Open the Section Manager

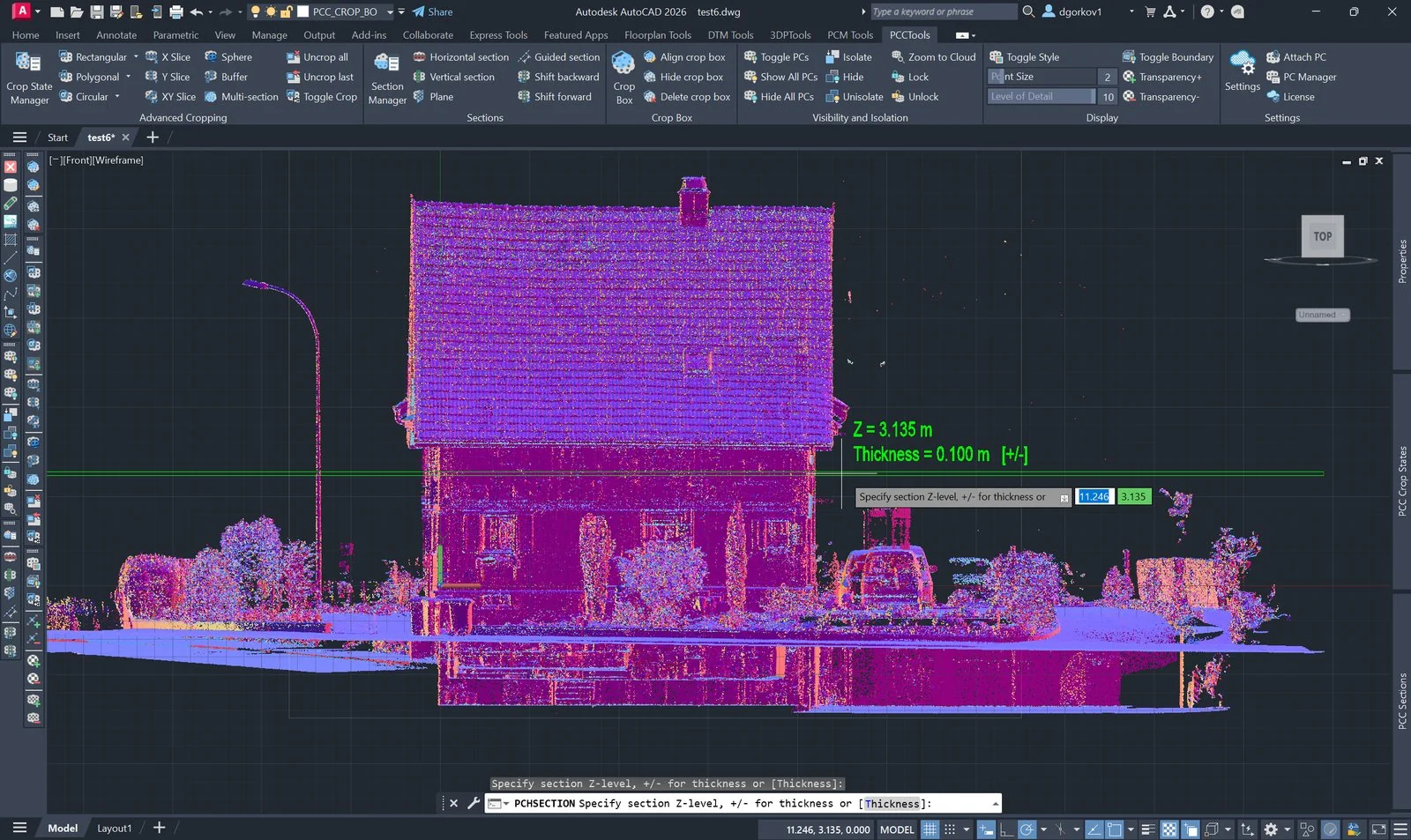point(387,78)
